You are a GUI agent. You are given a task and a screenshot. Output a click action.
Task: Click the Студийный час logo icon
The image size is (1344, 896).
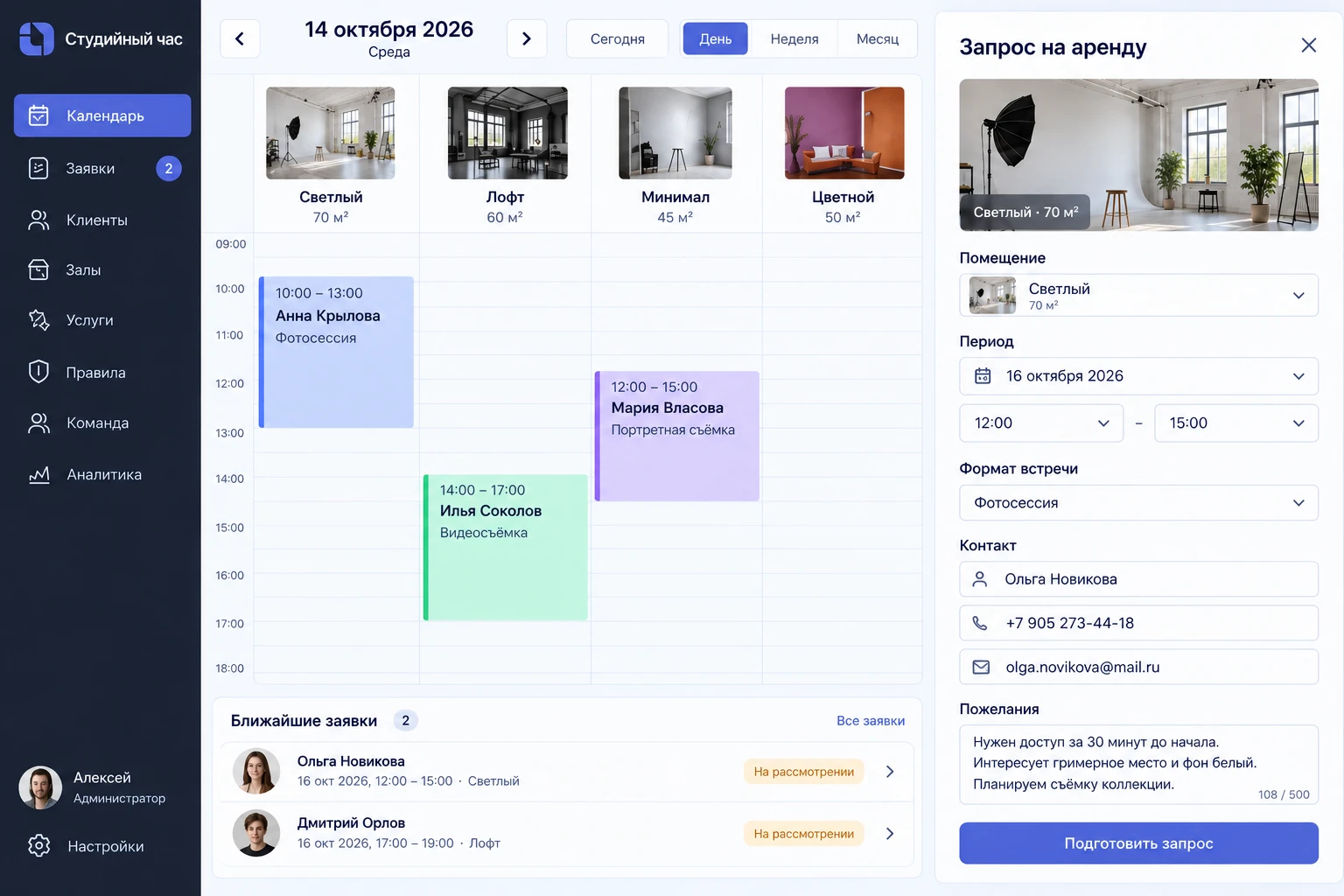tap(37, 38)
